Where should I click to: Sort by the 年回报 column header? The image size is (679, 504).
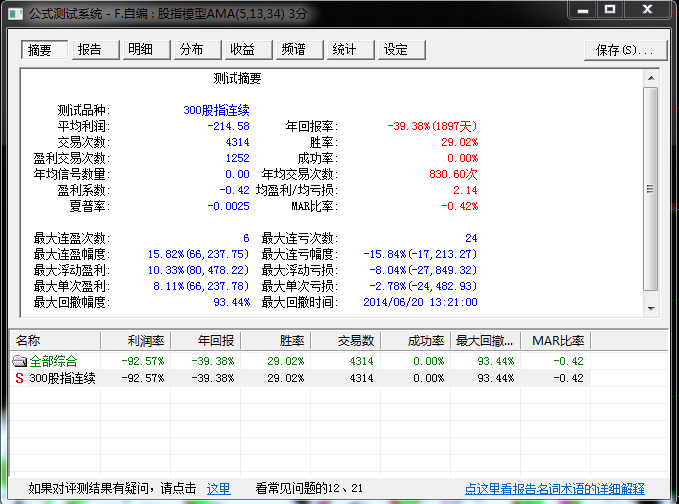pos(206,341)
